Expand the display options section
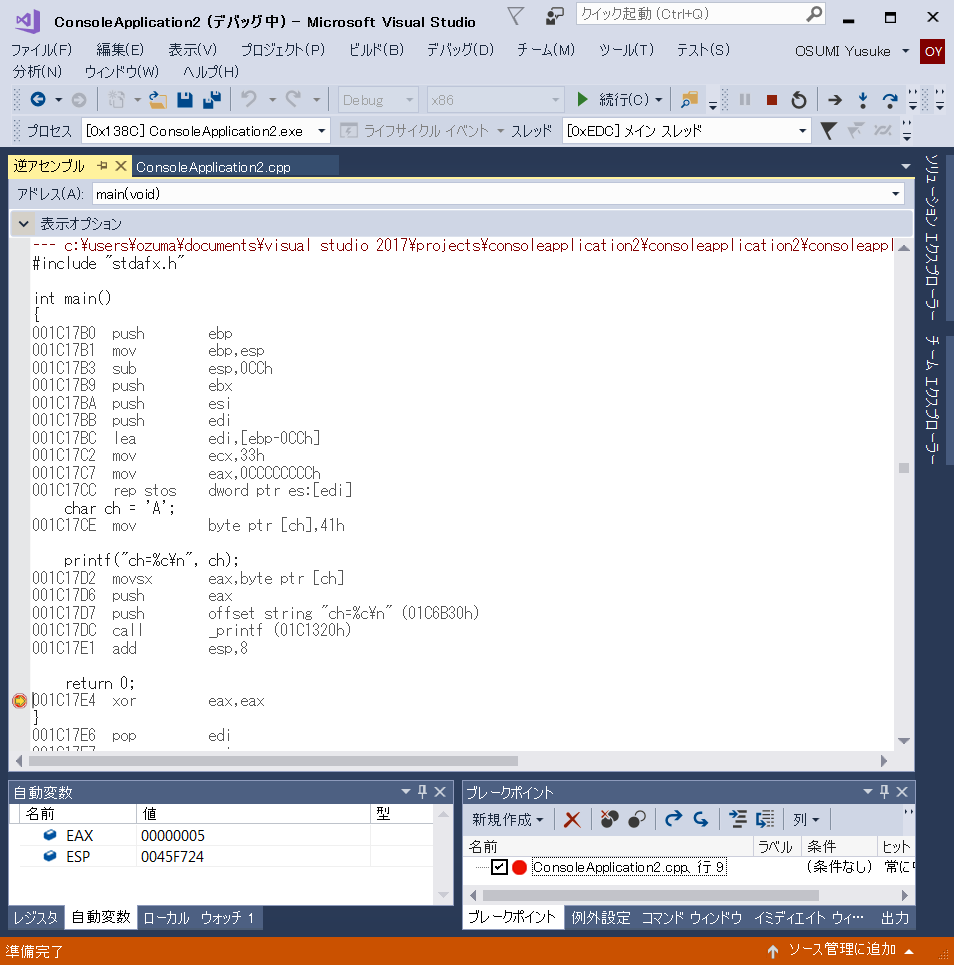This screenshot has height=965, width=954. 23,223
